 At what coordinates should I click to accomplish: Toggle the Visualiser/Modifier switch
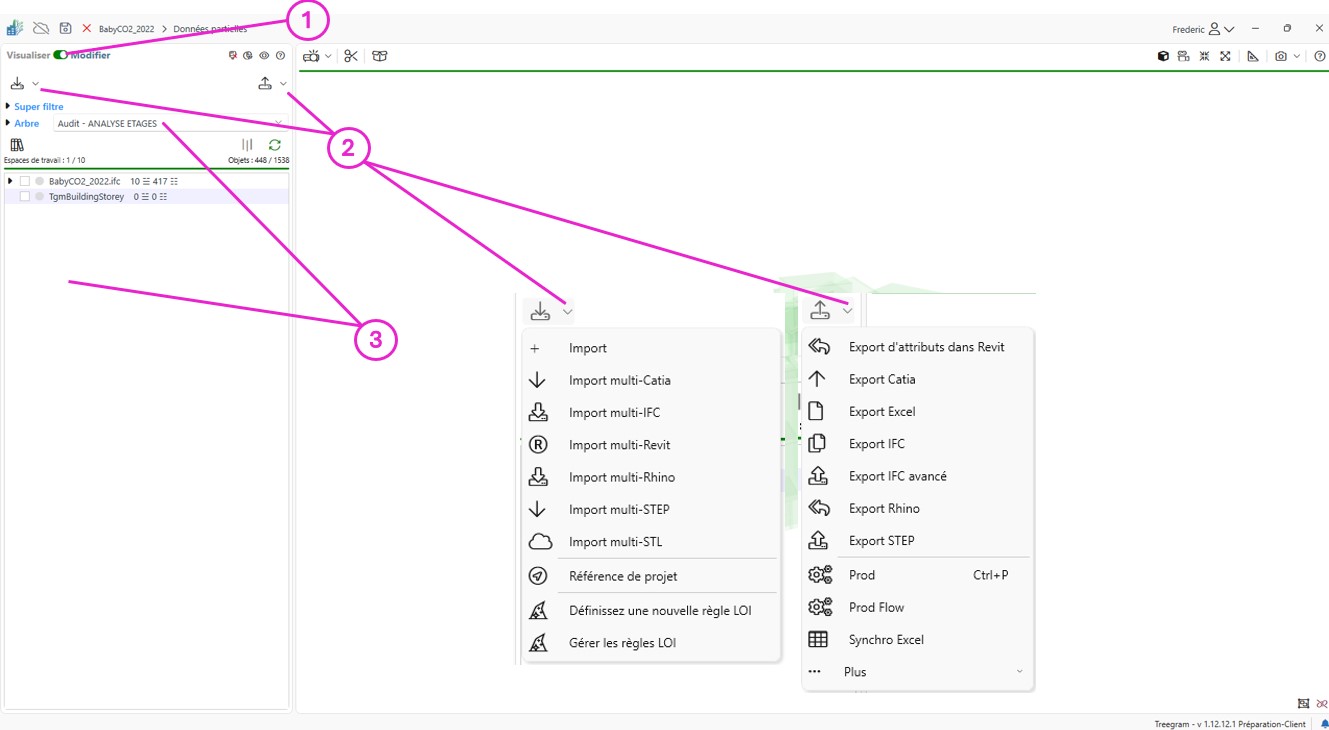(61, 56)
